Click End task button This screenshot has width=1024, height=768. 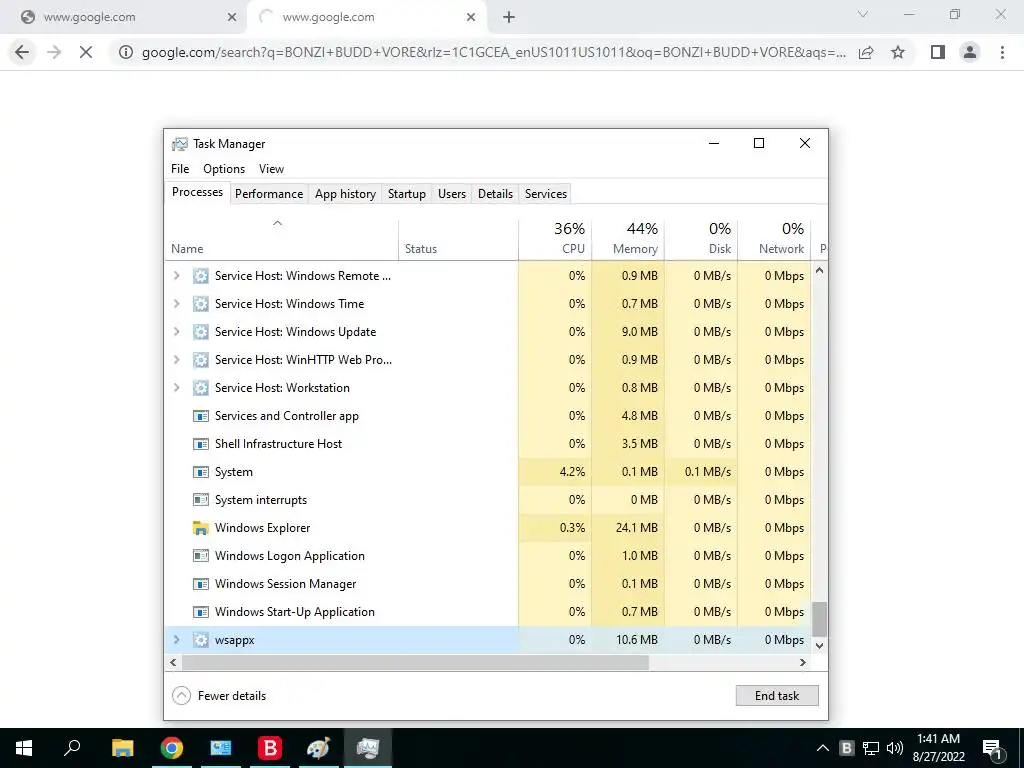tap(777, 696)
